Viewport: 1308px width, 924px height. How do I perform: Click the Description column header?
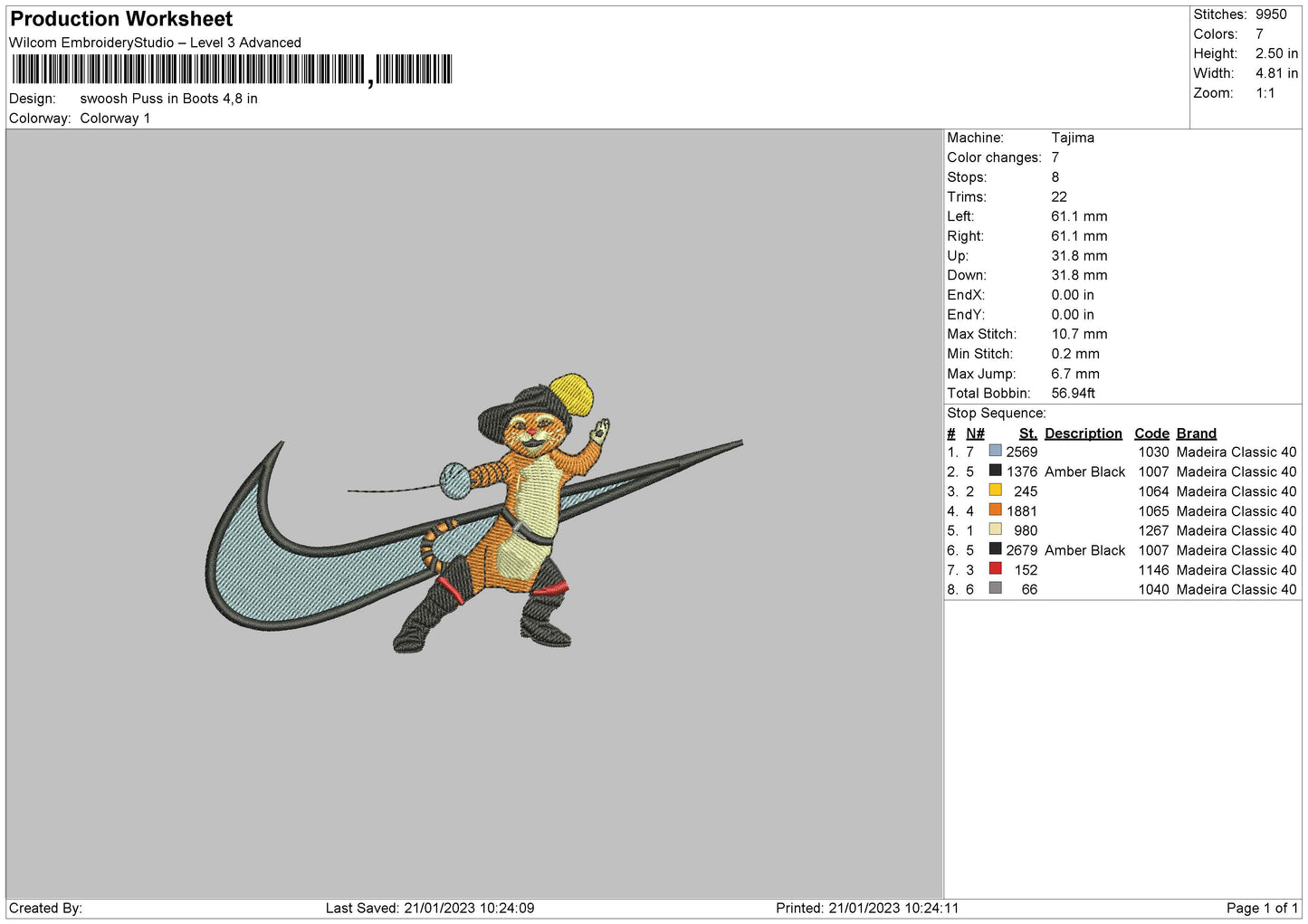coord(1083,433)
